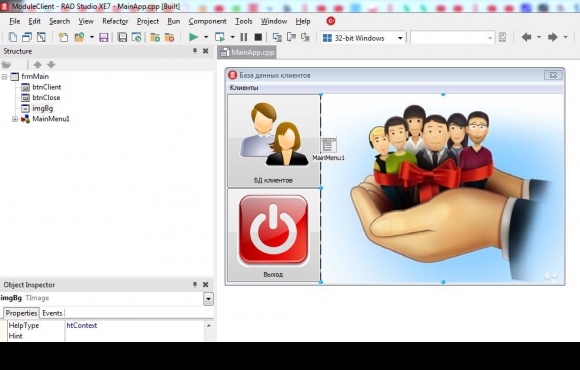580x370 pixels.
Task: Switch to the Events tab
Action: [x=52, y=313]
